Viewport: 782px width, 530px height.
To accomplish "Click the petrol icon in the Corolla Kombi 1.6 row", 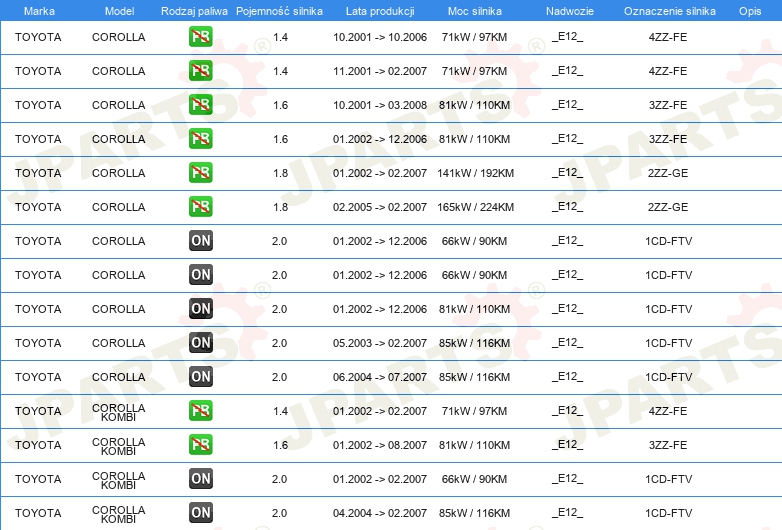I will coord(200,444).
